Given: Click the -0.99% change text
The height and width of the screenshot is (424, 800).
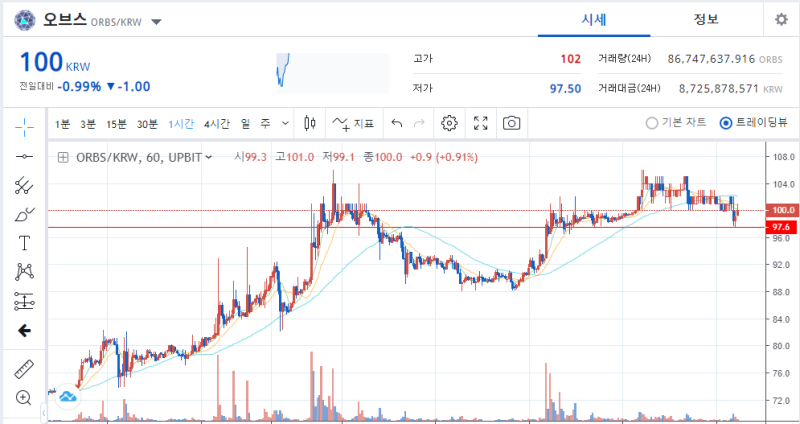Looking at the screenshot, I should click(79, 87).
